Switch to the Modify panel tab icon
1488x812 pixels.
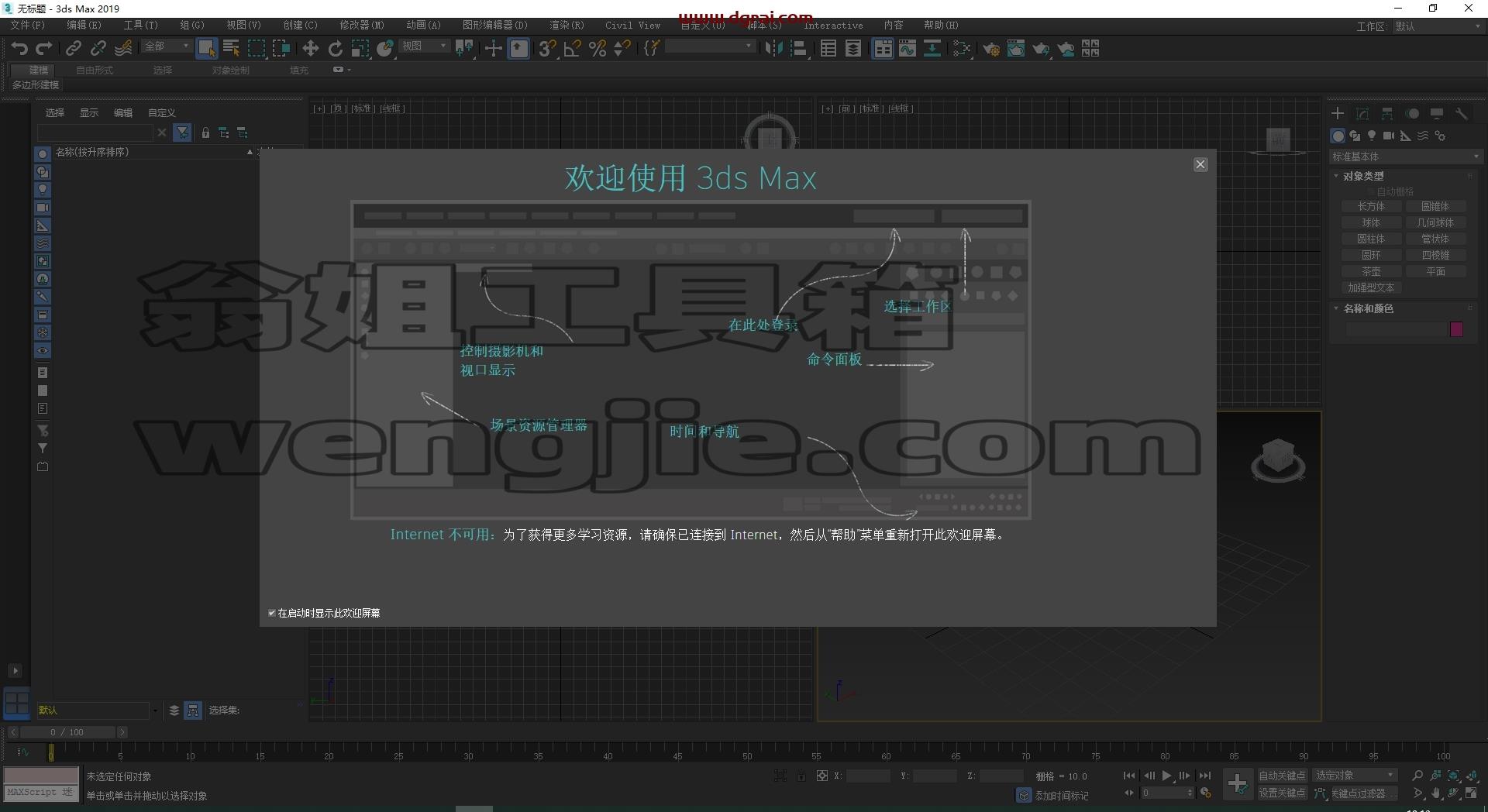pyautogui.click(x=1362, y=114)
